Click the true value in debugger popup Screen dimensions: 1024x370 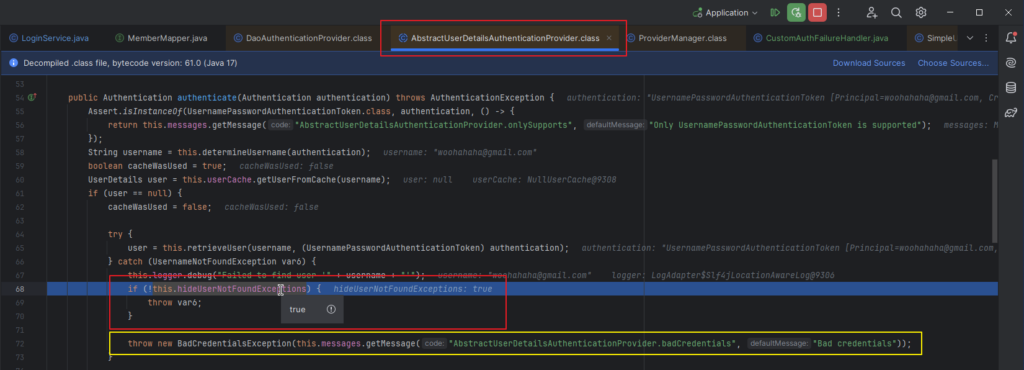(x=297, y=309)
